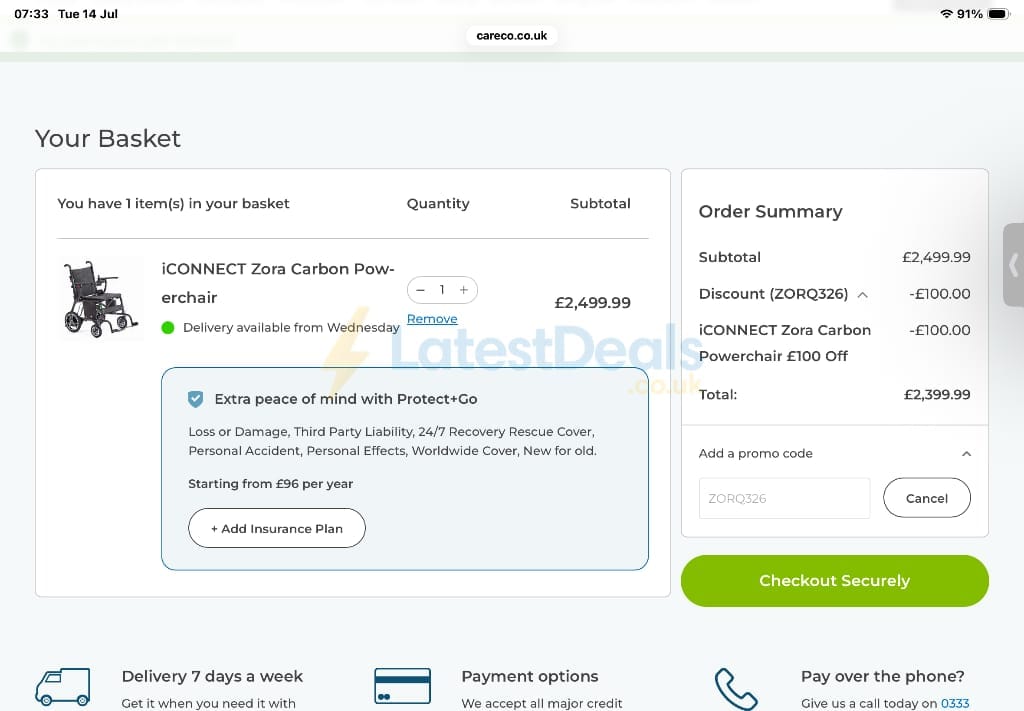Click the Total £2,399.99 amount
1024x711 pixels.
[x=937, y=394]
